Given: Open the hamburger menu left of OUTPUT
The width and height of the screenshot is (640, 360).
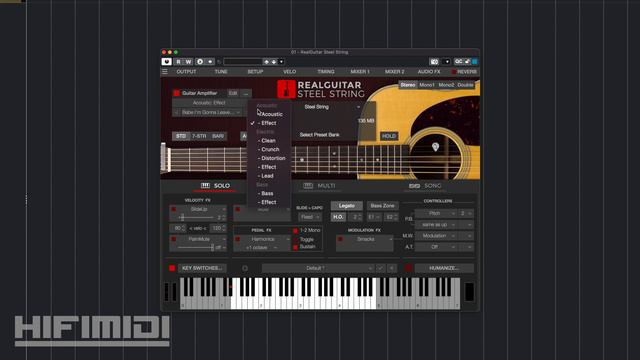Looking at the screenshot, I should pos(165,72).
